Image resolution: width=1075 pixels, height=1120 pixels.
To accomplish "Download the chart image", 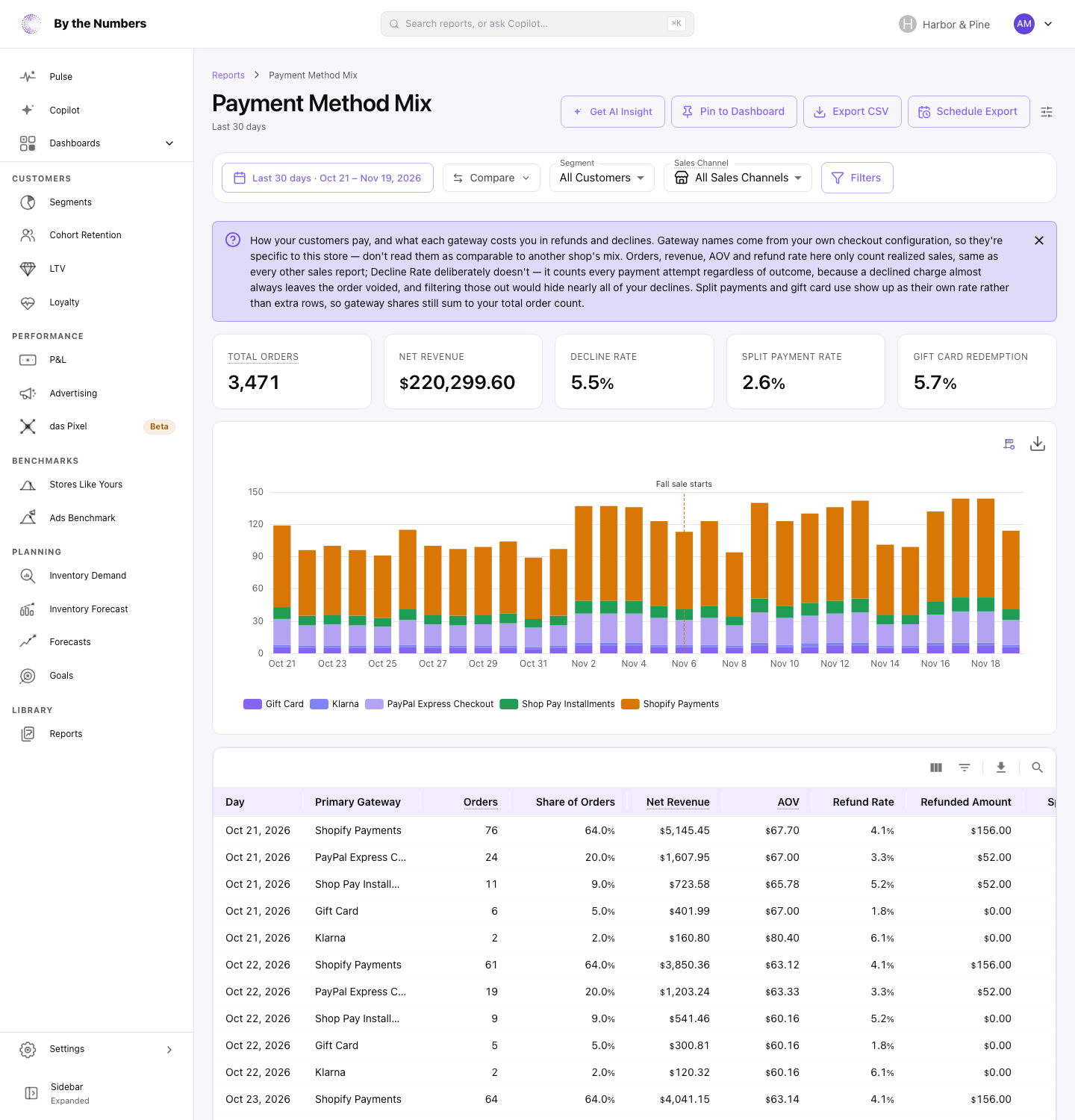I will click(1038, 444).
